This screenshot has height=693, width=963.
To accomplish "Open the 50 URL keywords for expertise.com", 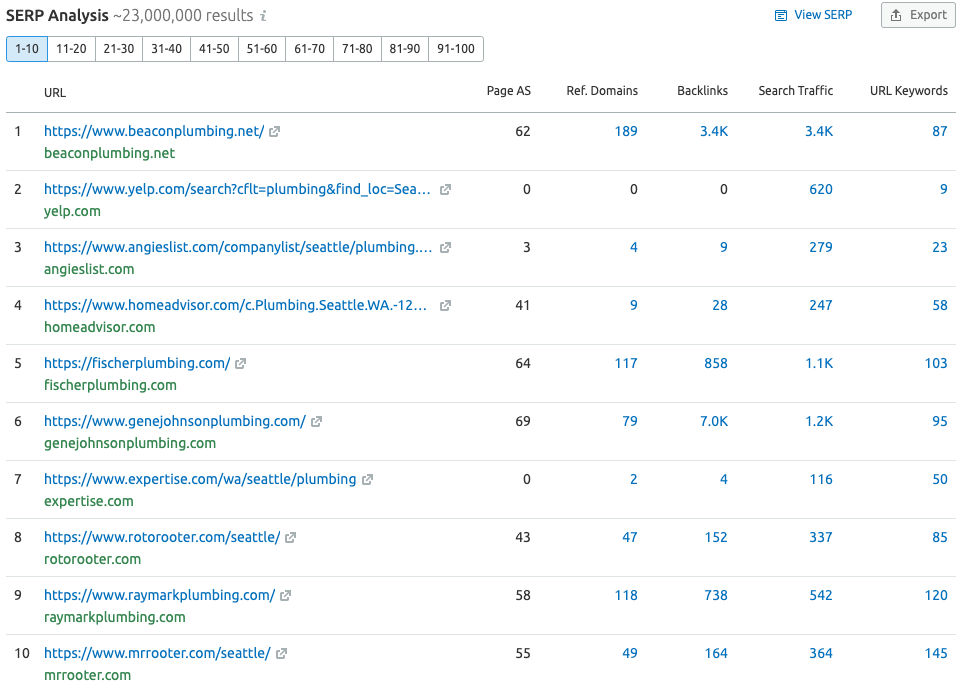I will (940, 479).
